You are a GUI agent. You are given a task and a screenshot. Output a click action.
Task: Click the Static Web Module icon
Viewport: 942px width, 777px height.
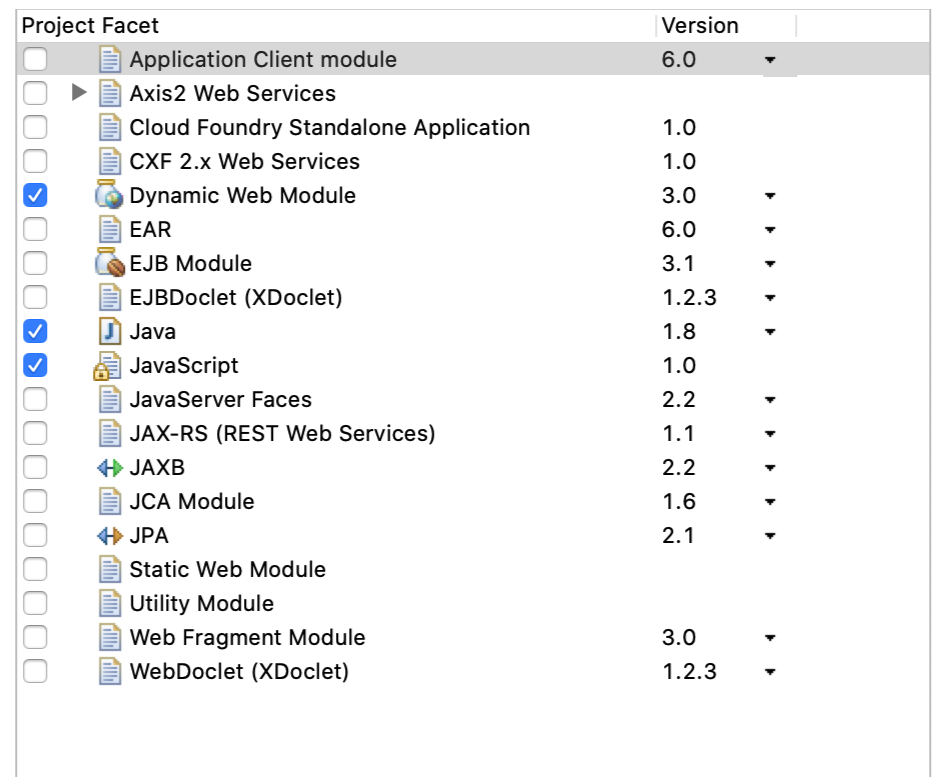(109, 569)
